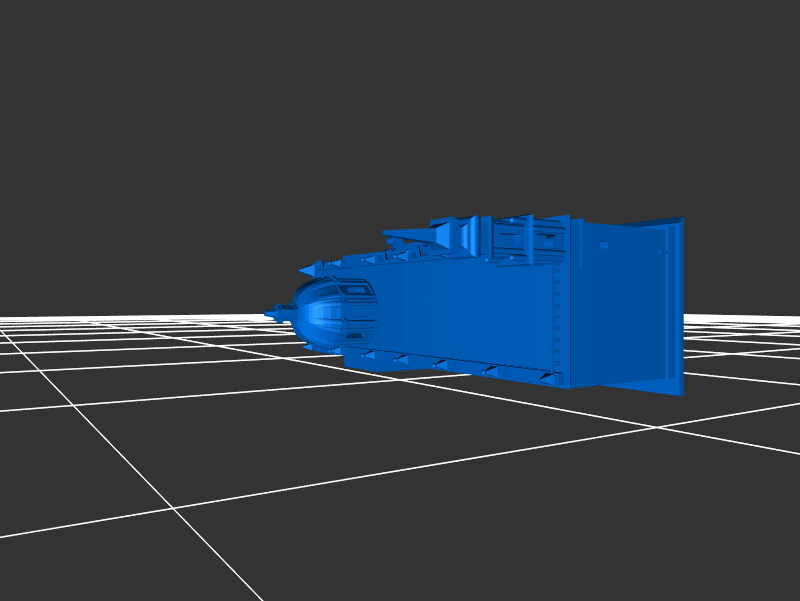This screenshot has height=601, width=800.
Task: Select the pointed tip at the model's front
Action: point(270,316)
